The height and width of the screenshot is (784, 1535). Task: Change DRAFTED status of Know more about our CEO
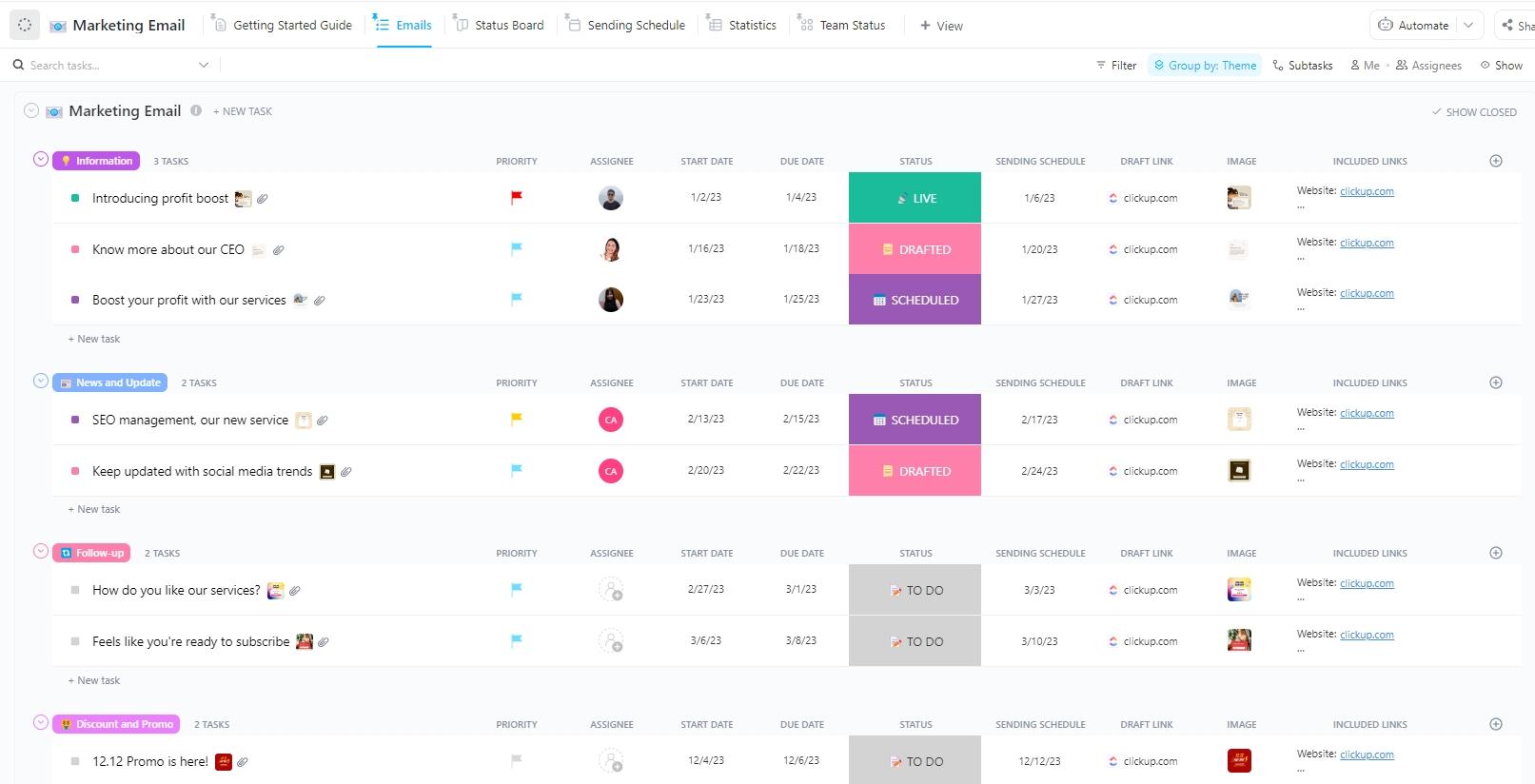(x=915, y=249)
